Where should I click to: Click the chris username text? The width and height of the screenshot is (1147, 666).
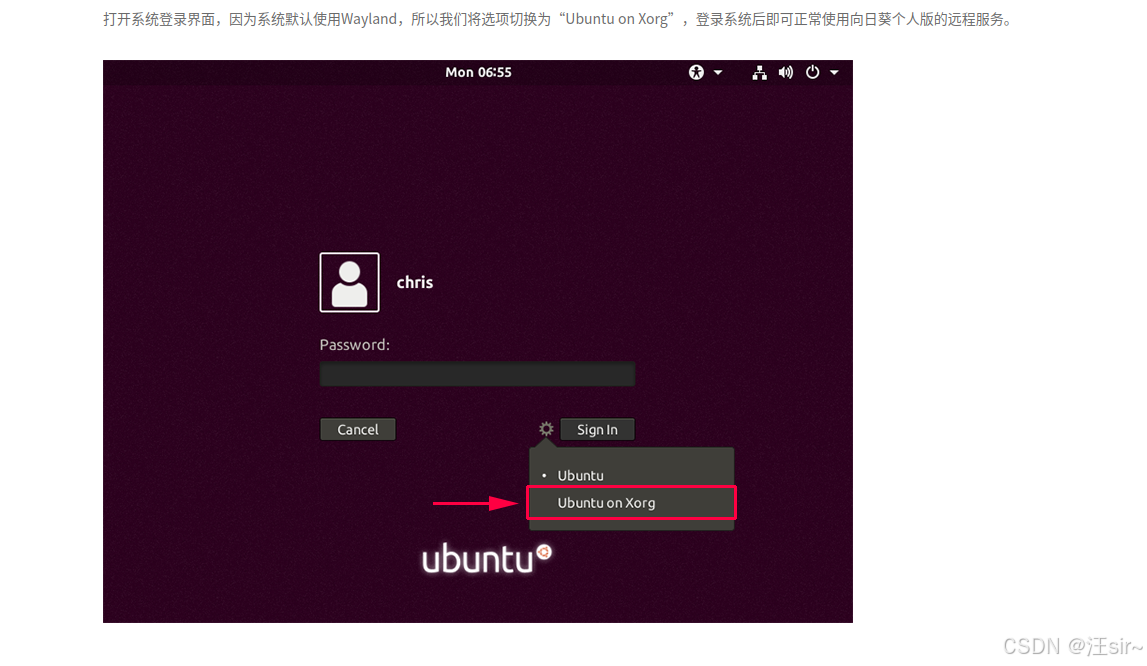[415, 283]
